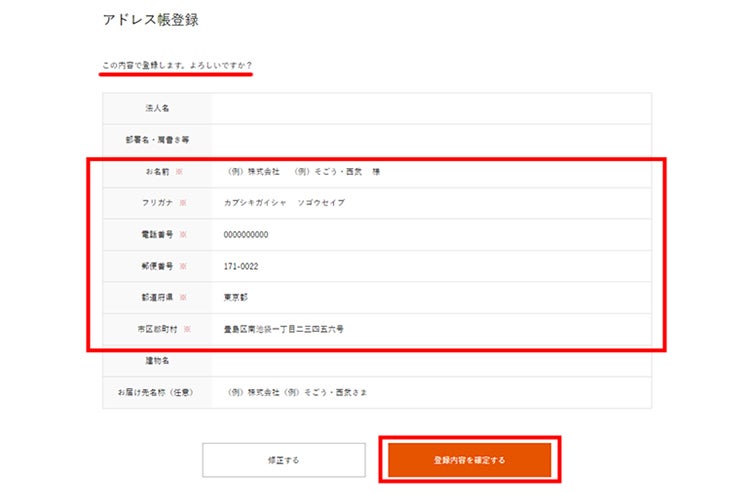
Task: Select the delivery name value ending さま
Action: [x=296, y=392]
